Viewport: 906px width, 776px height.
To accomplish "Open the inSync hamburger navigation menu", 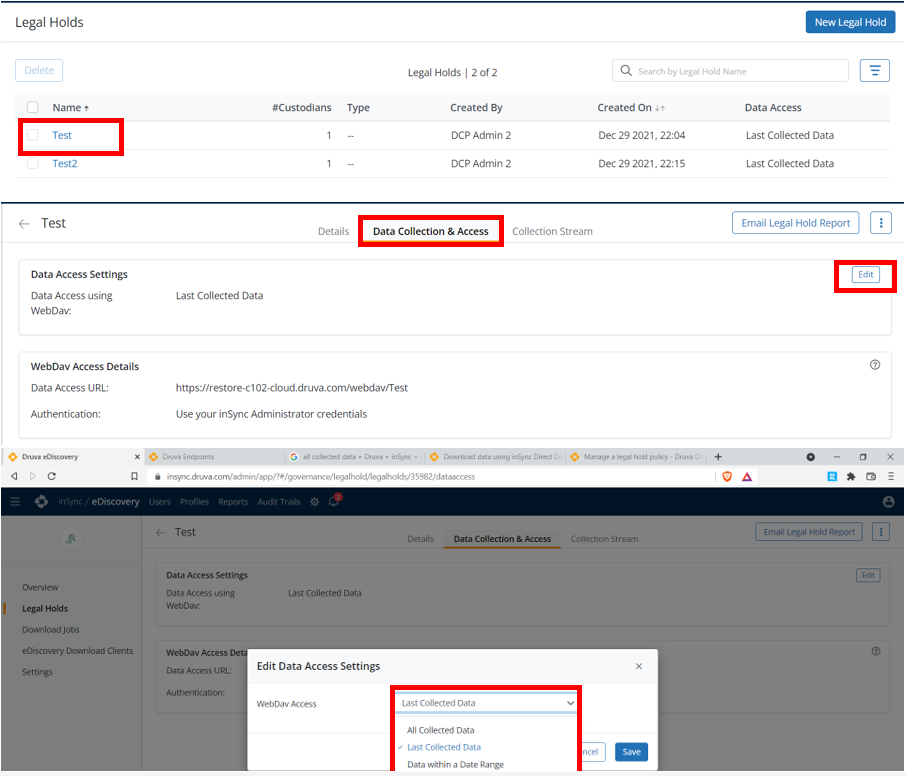I will [15, 502].
